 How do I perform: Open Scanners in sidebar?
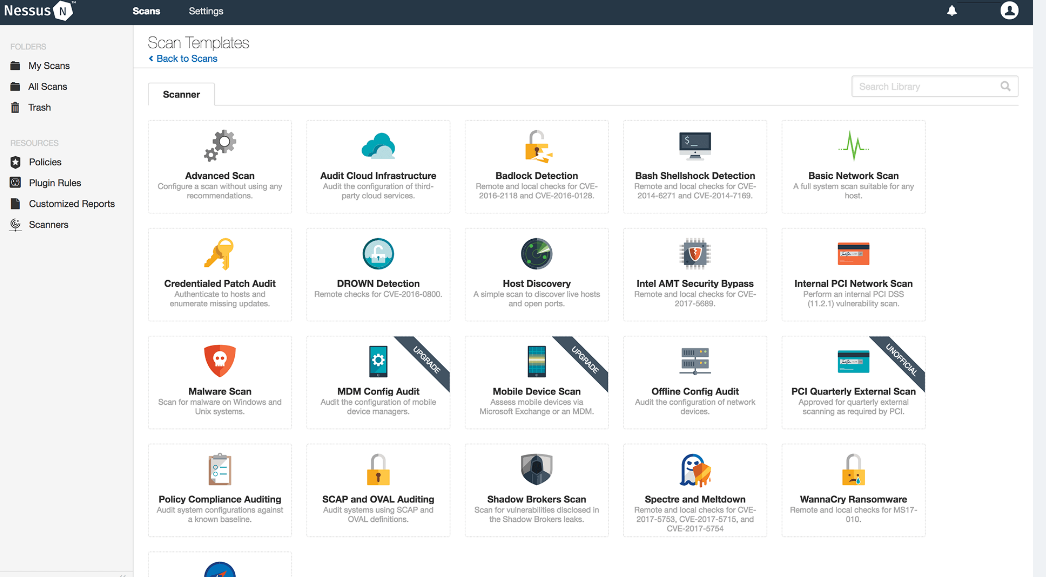click(48, 225)
